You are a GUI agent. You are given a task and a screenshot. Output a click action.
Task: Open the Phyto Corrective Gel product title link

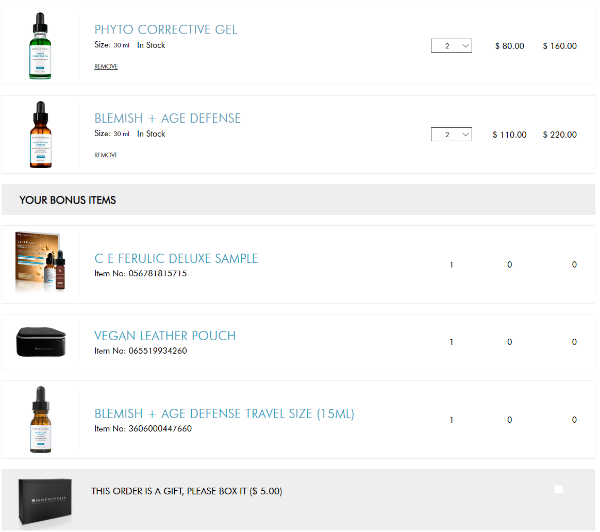pyautogui.click(x=166, y=30)
